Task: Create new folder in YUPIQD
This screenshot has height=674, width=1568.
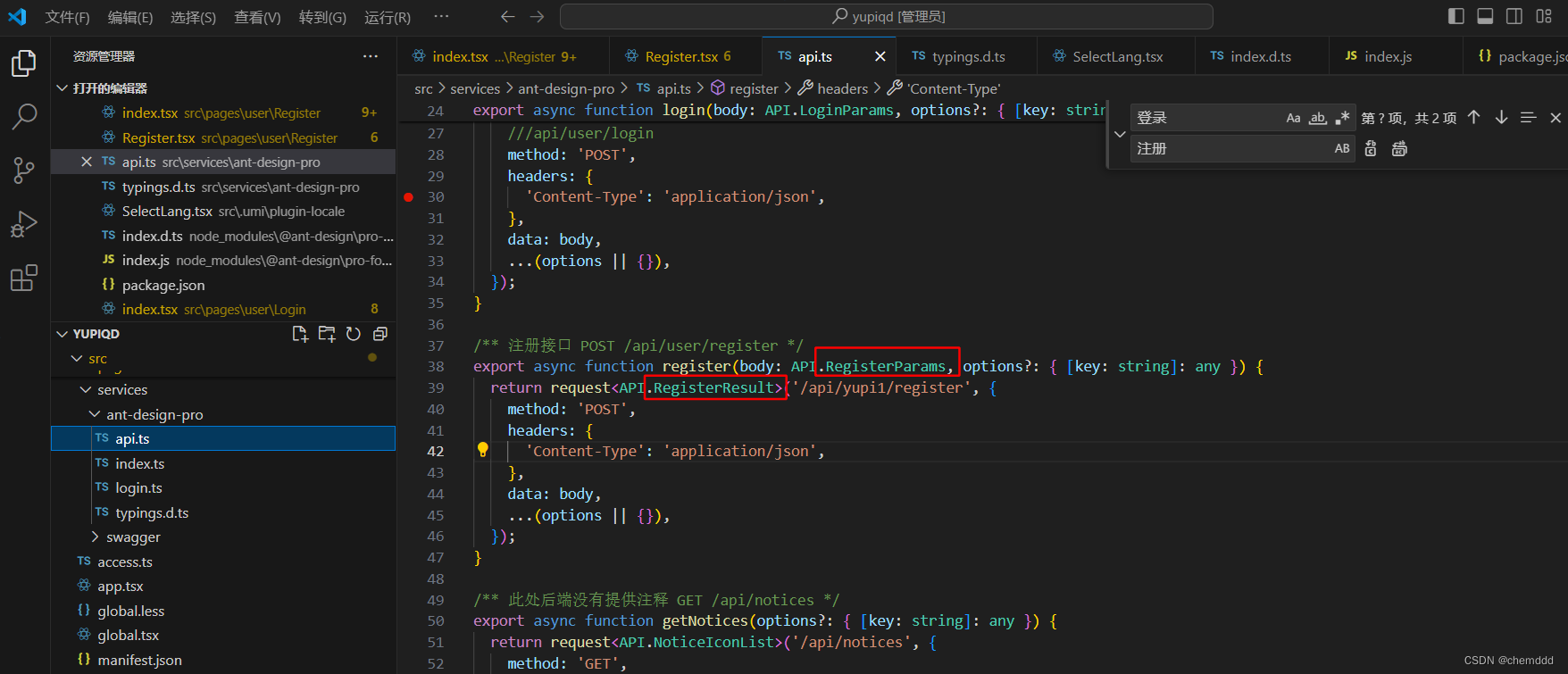Action: pos(327,334)
